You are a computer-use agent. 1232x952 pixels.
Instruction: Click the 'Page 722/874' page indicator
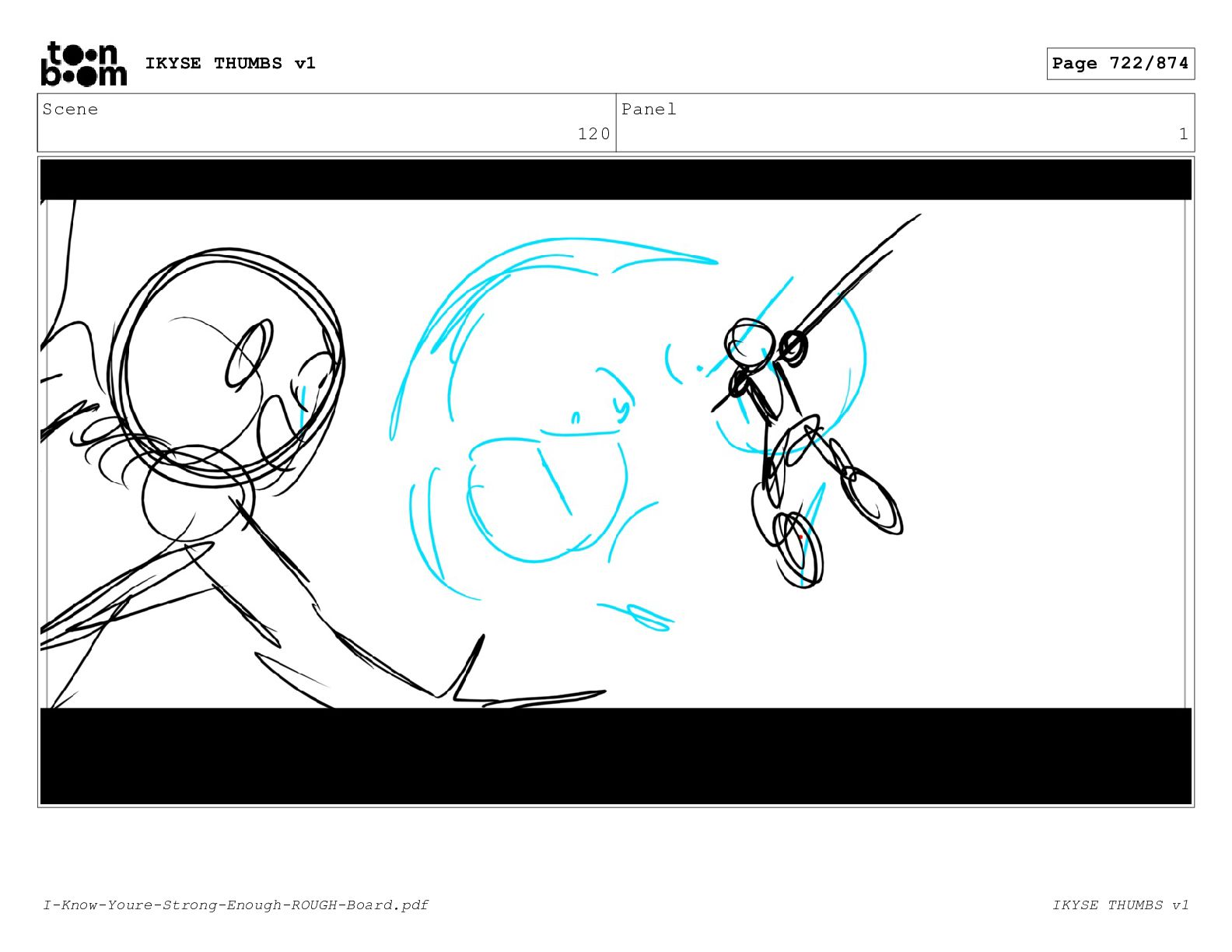click(x=1120, y=63)
